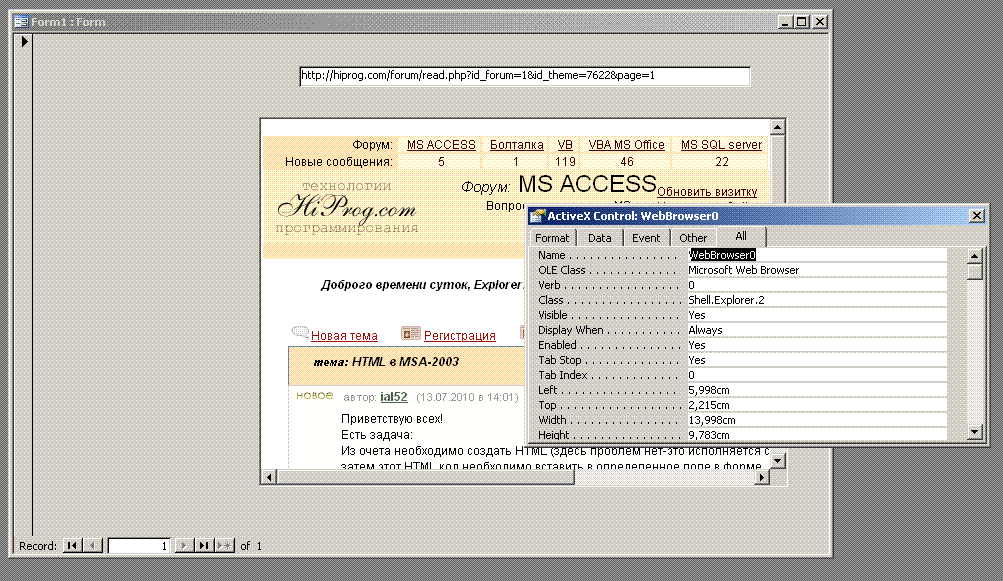
Task: Click the Новая тема link
Action: (344, 335)
